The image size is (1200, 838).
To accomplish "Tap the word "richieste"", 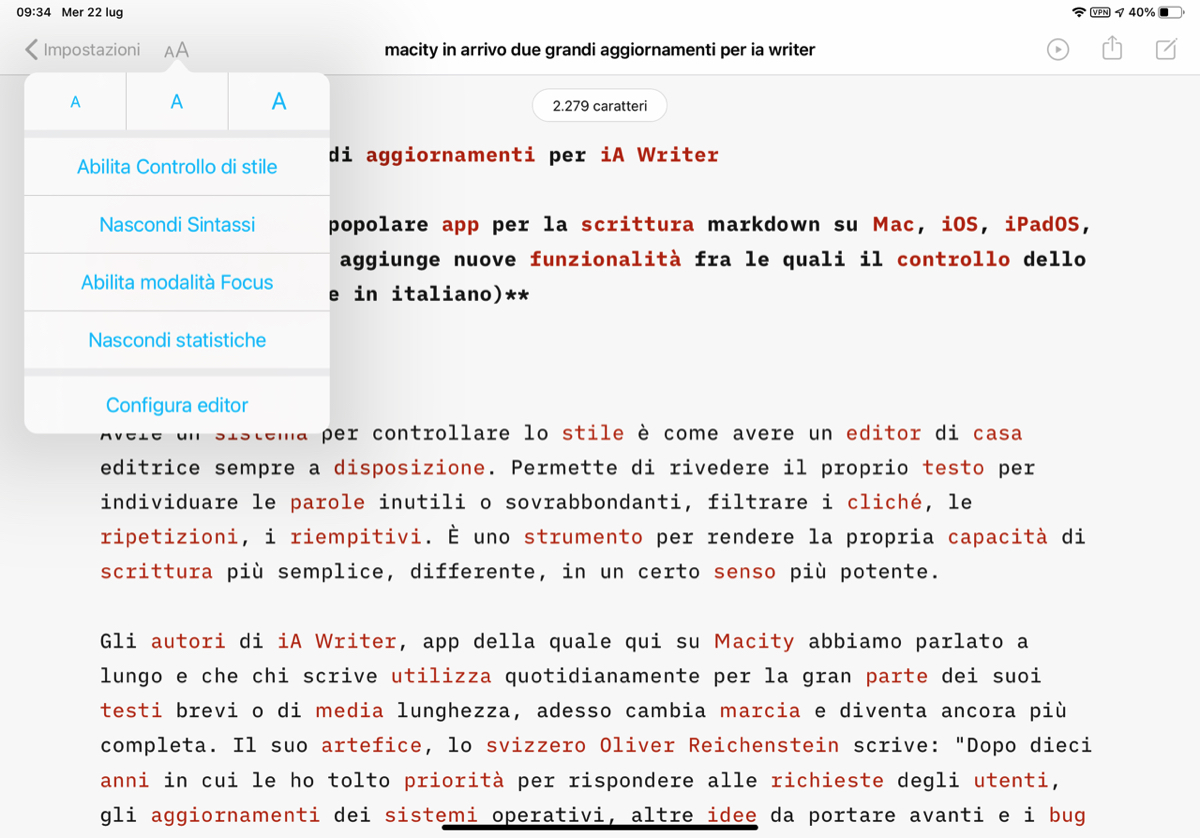I will point(827,780).
